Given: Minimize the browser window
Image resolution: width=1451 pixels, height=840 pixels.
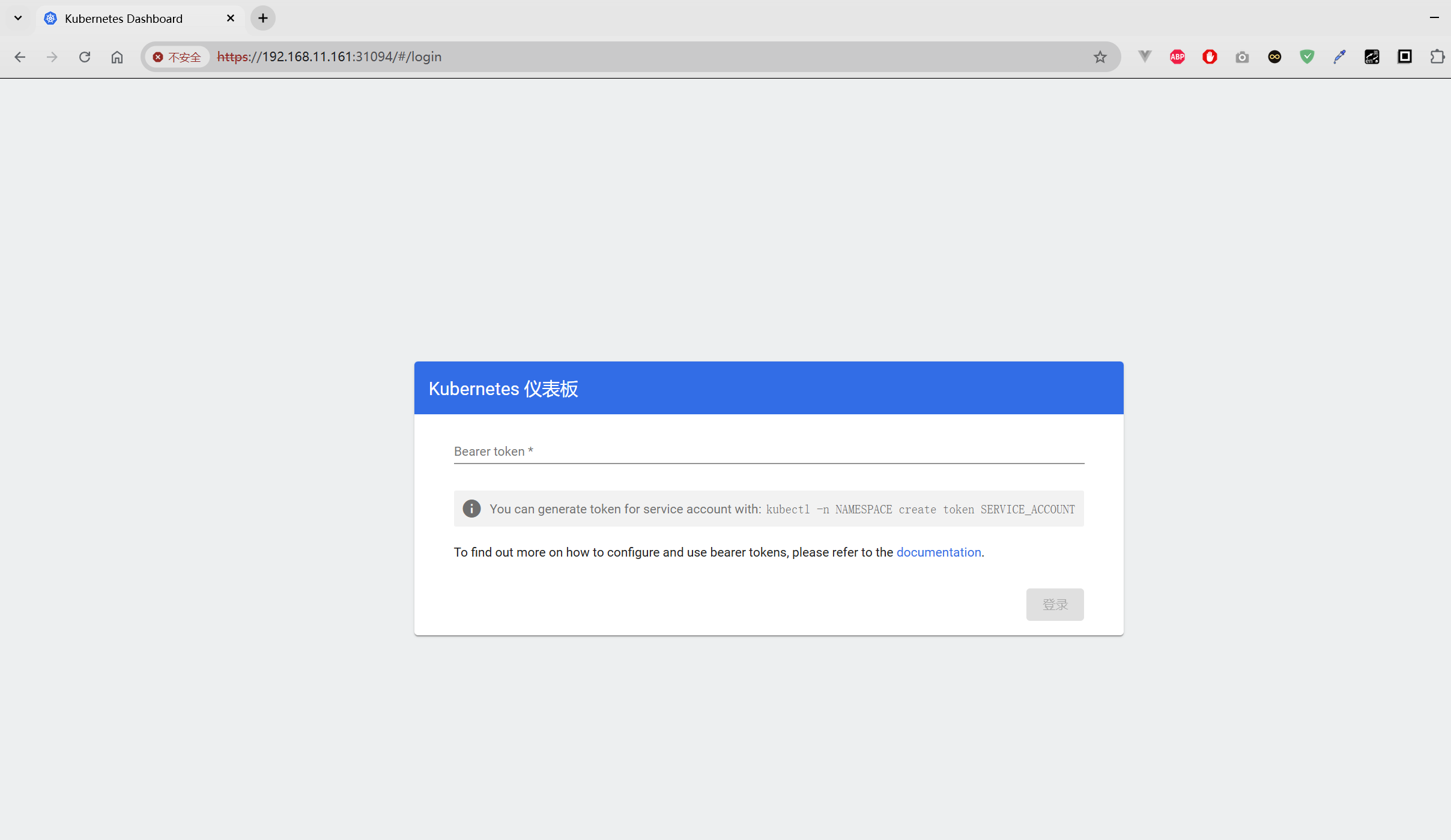Looking at the screenshot, I should tap(1434, 18).
